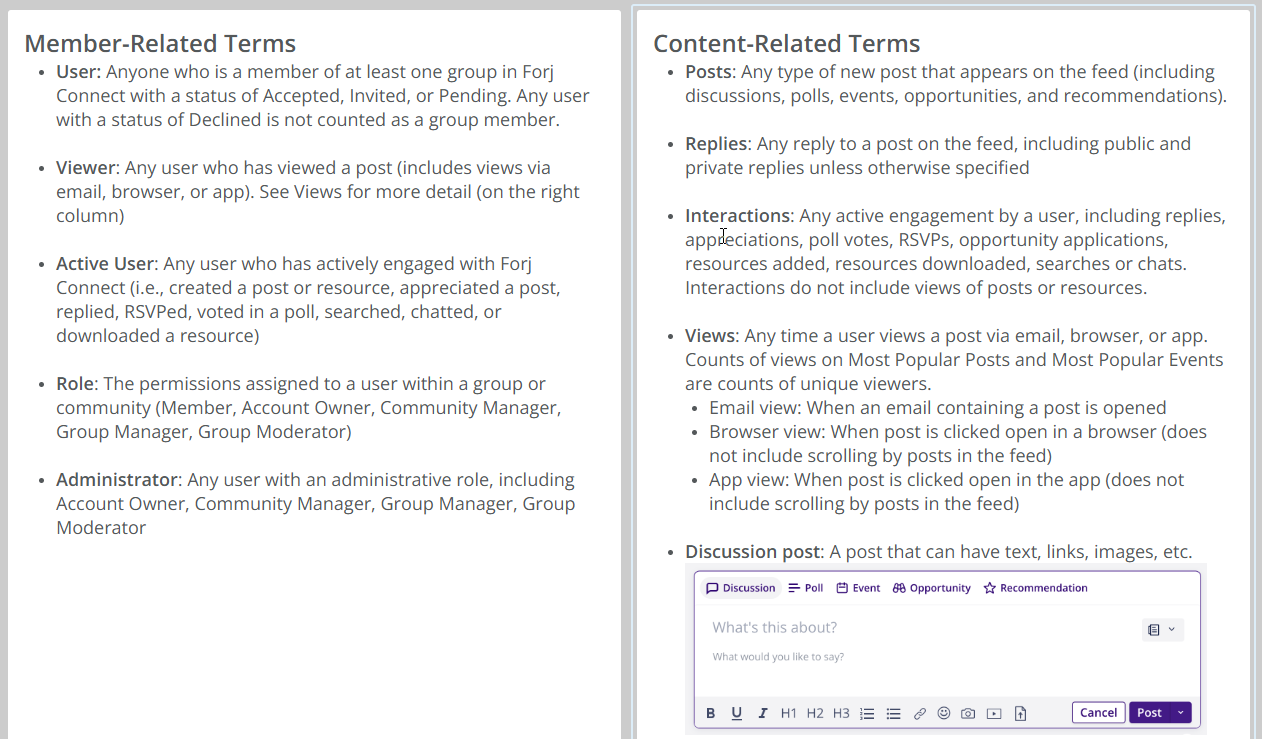Select the "Content-Related Terms" heading
Screen dimensions: 1262x739
point(787,44)
